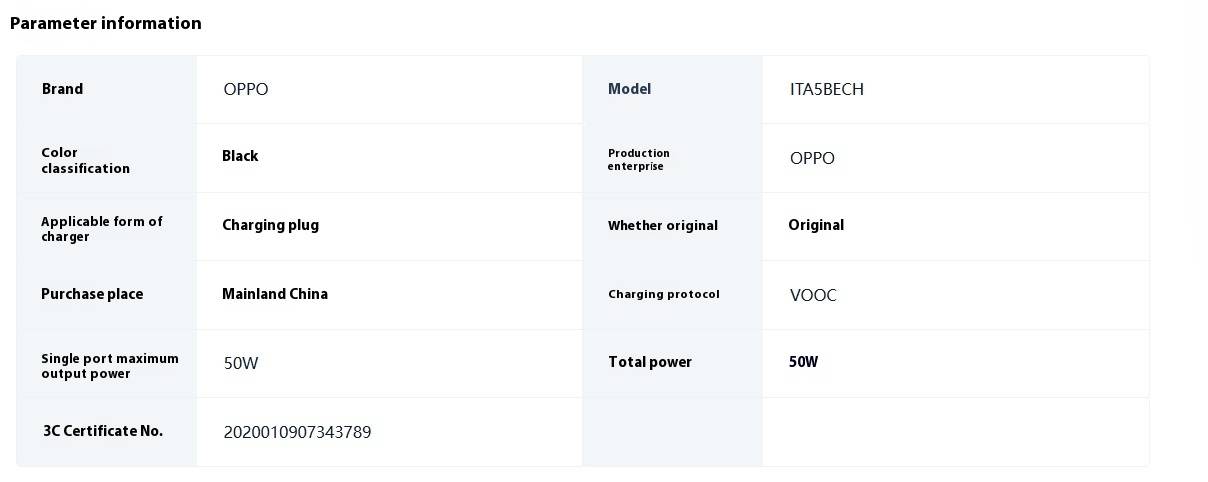Select the Whether original label

[663, 226]
